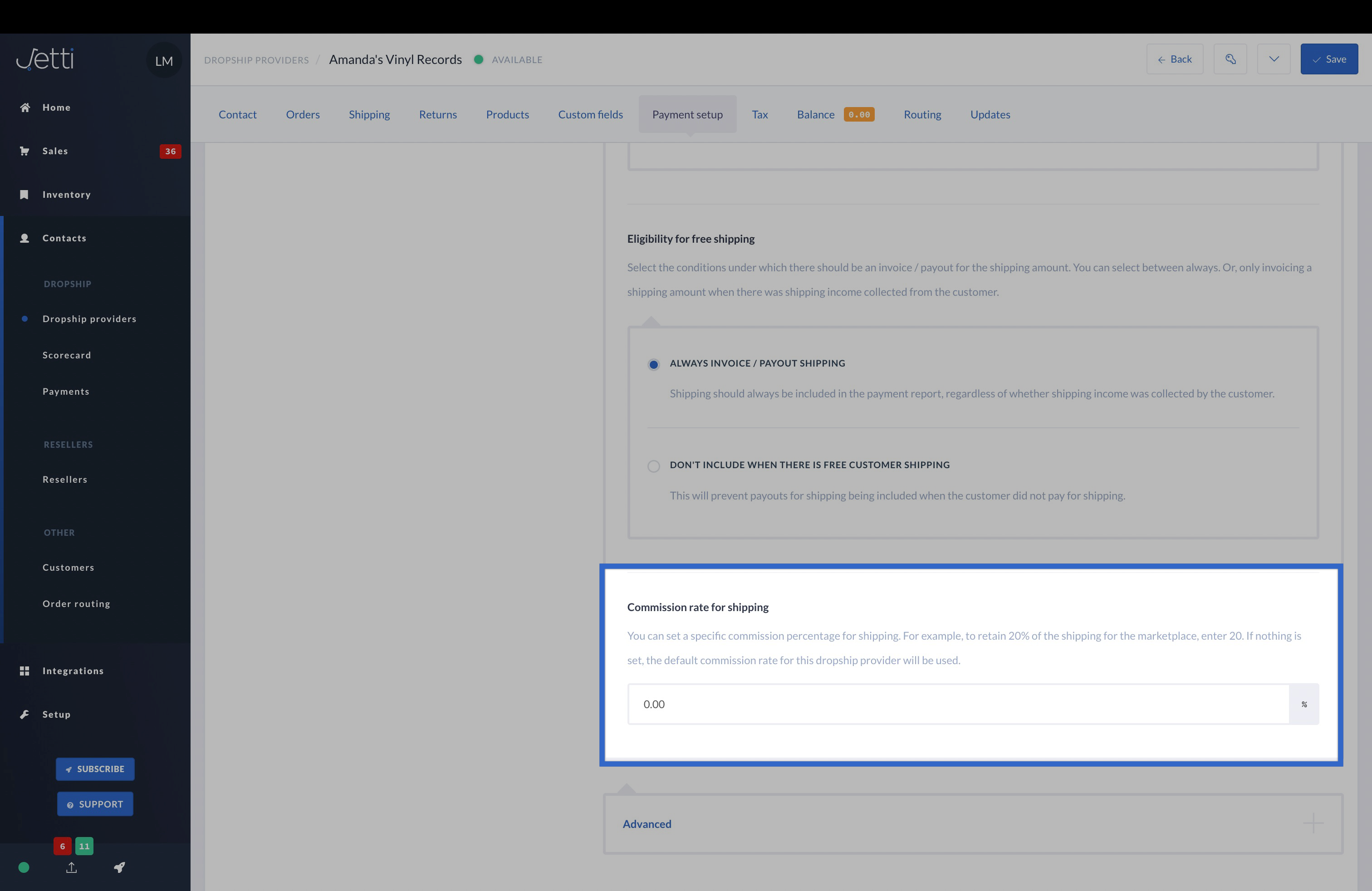Click the Back button
The height and width of the screenshot is (891, 1372).
point(1174,59)
